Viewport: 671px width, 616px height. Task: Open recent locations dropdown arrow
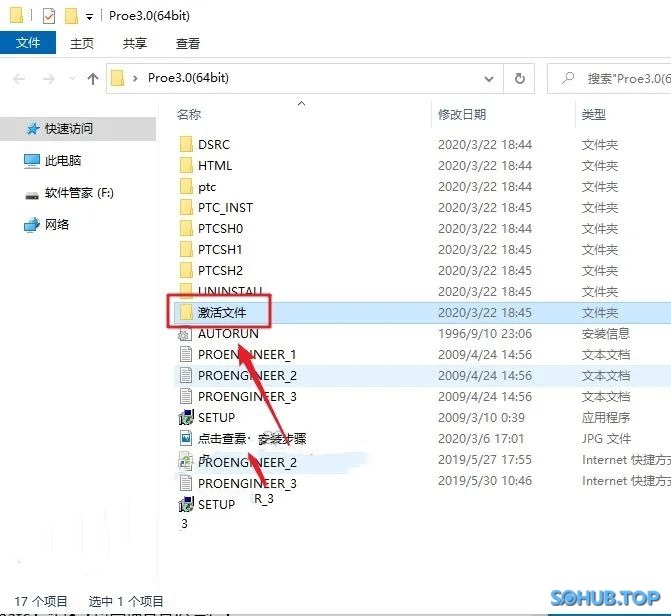pos(72,79)
